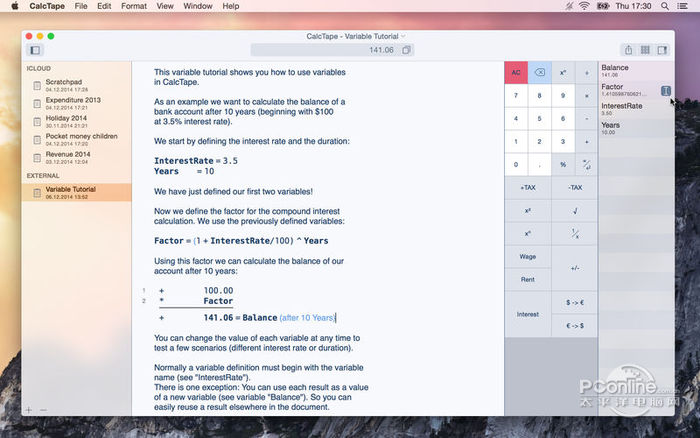The height and width of the screenshot is (438, 700).
Task: Select the Balance variable in list
Action: [636, 71]
